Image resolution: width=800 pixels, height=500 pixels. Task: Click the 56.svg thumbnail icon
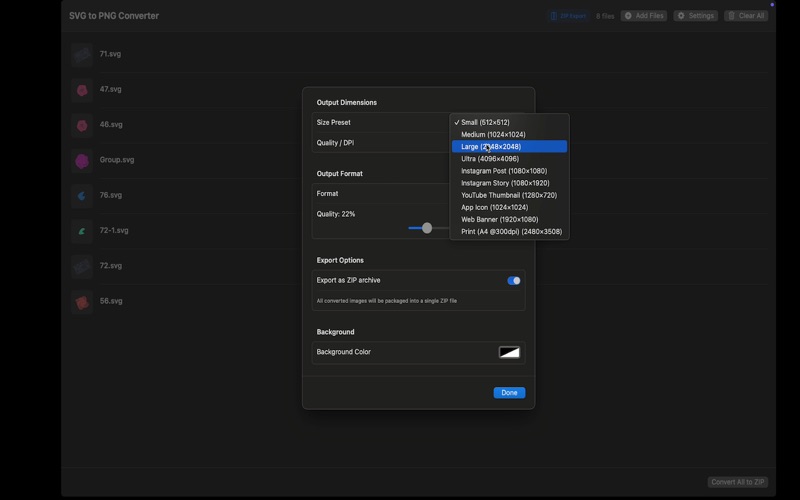(x=82, y=302)
